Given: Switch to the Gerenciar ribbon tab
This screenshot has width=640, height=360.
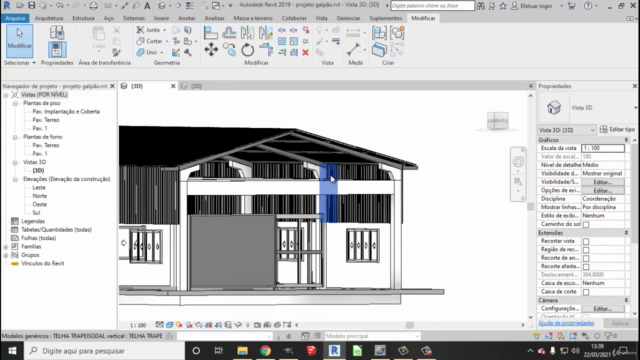Looking at the screenshot, I should (x=348, y=18).
